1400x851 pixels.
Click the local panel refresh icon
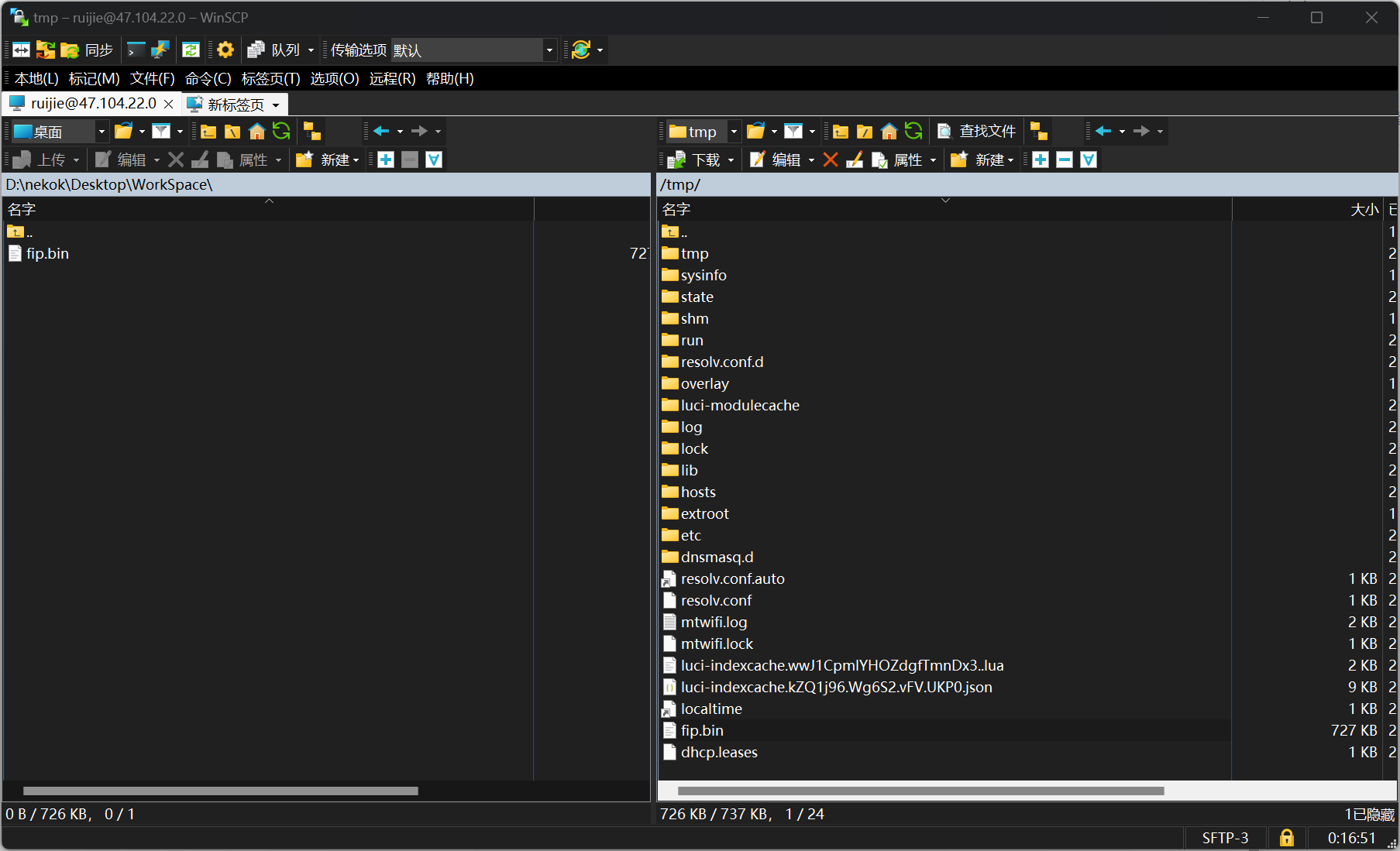pos(281,132)
